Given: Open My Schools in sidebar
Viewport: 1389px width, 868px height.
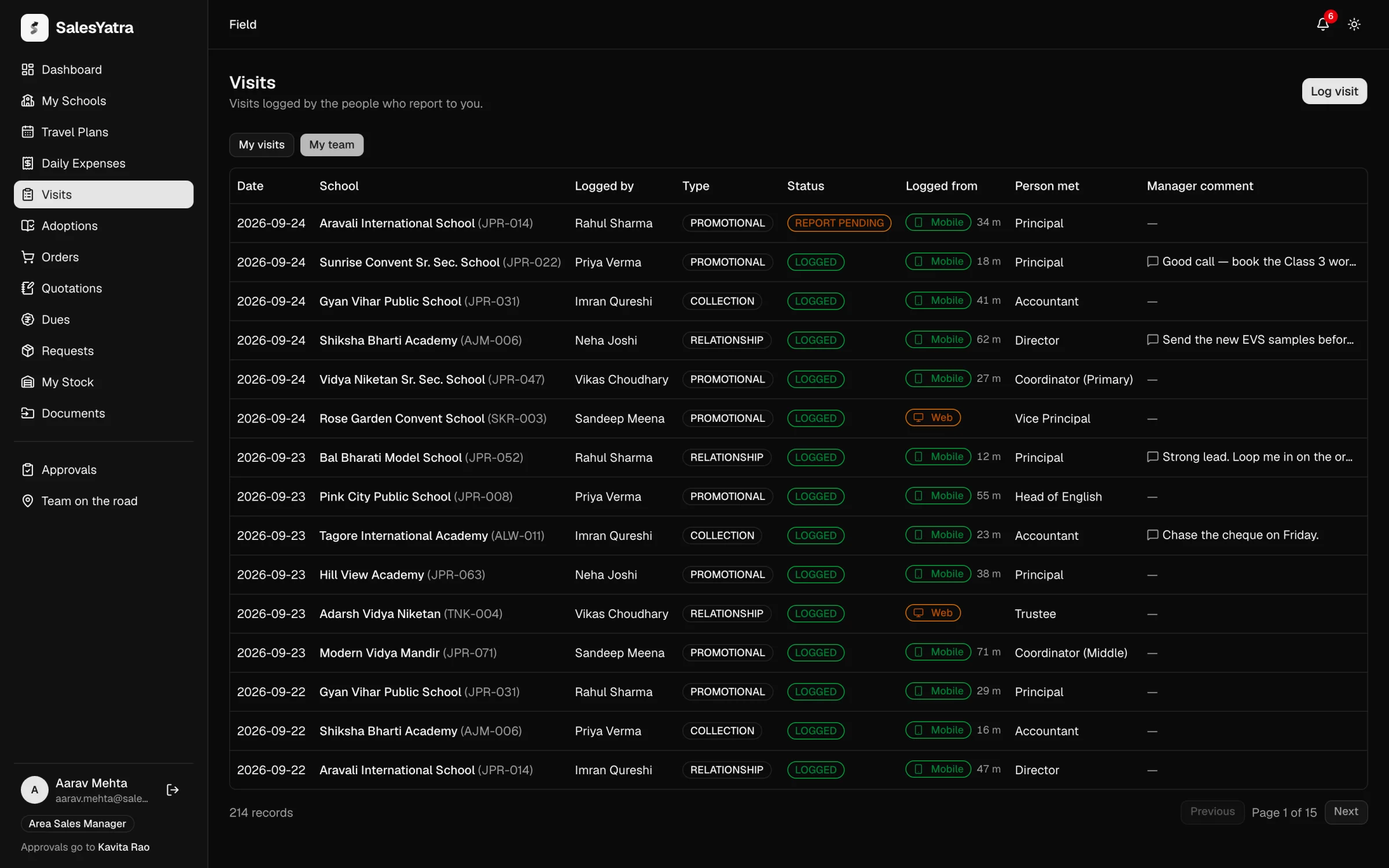Looking at the screenshot, I should pos(104,101).
